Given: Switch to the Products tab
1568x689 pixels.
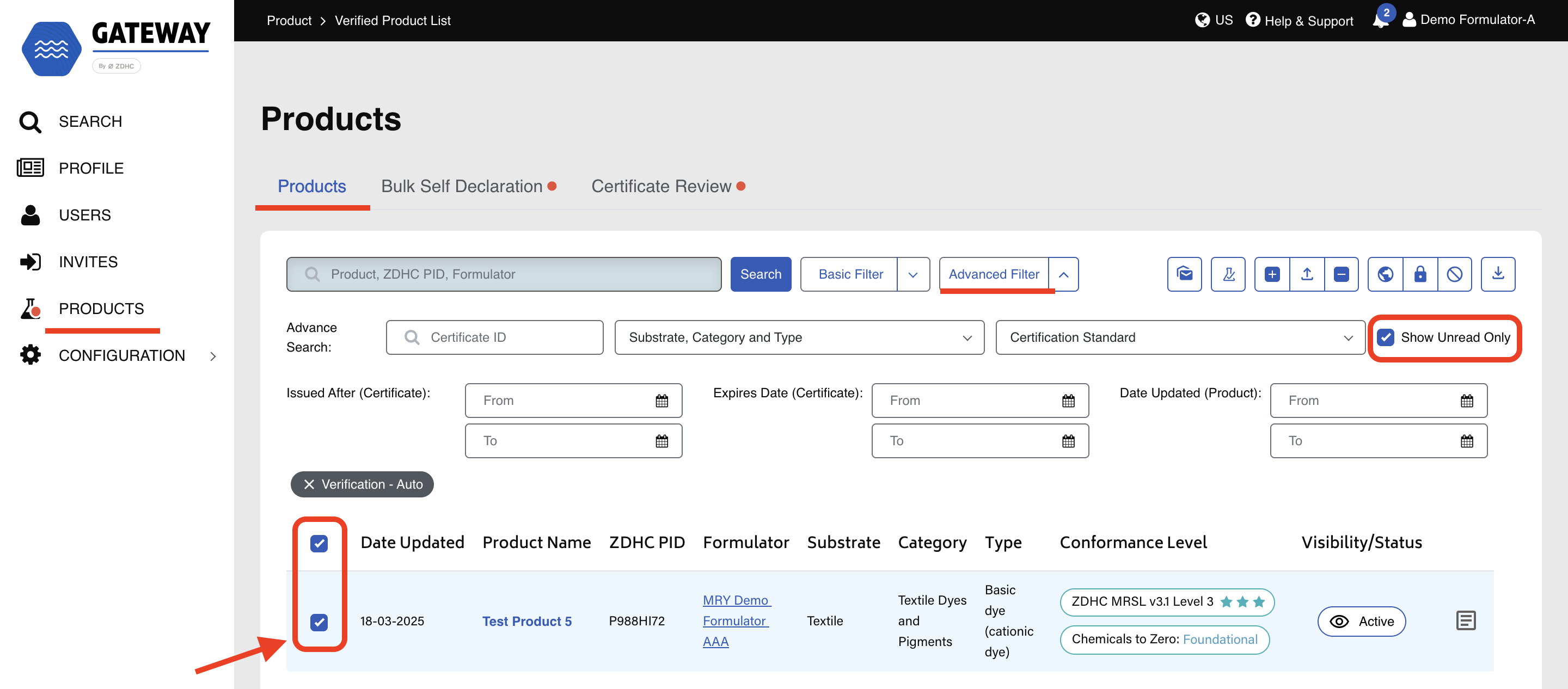Looking at the screenshot, I should [x=311, y=186].
